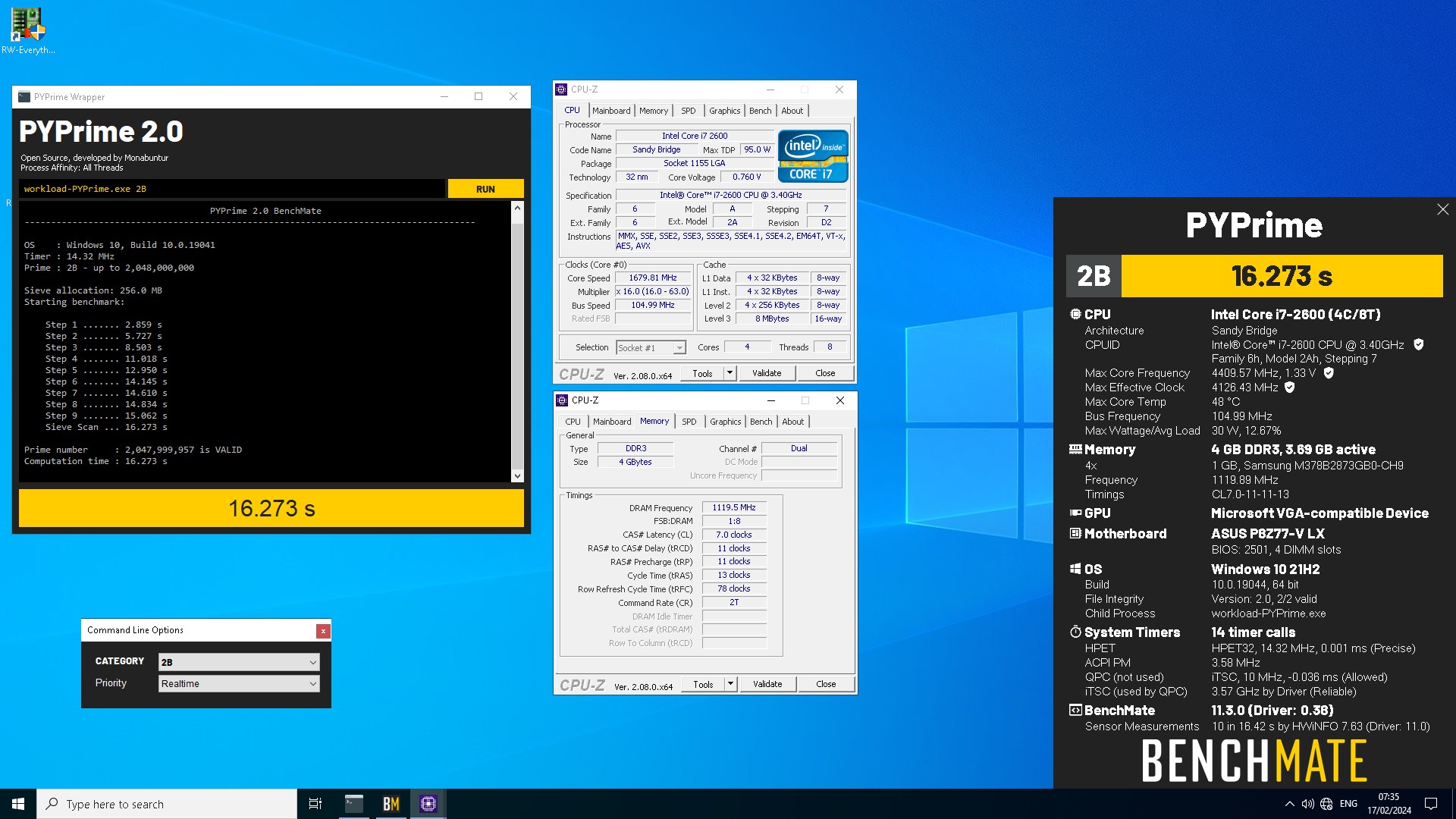Open the RW-Everything desktop shortcut
This screenshot has width=1456, height=819.
click(x=27, y=30)
